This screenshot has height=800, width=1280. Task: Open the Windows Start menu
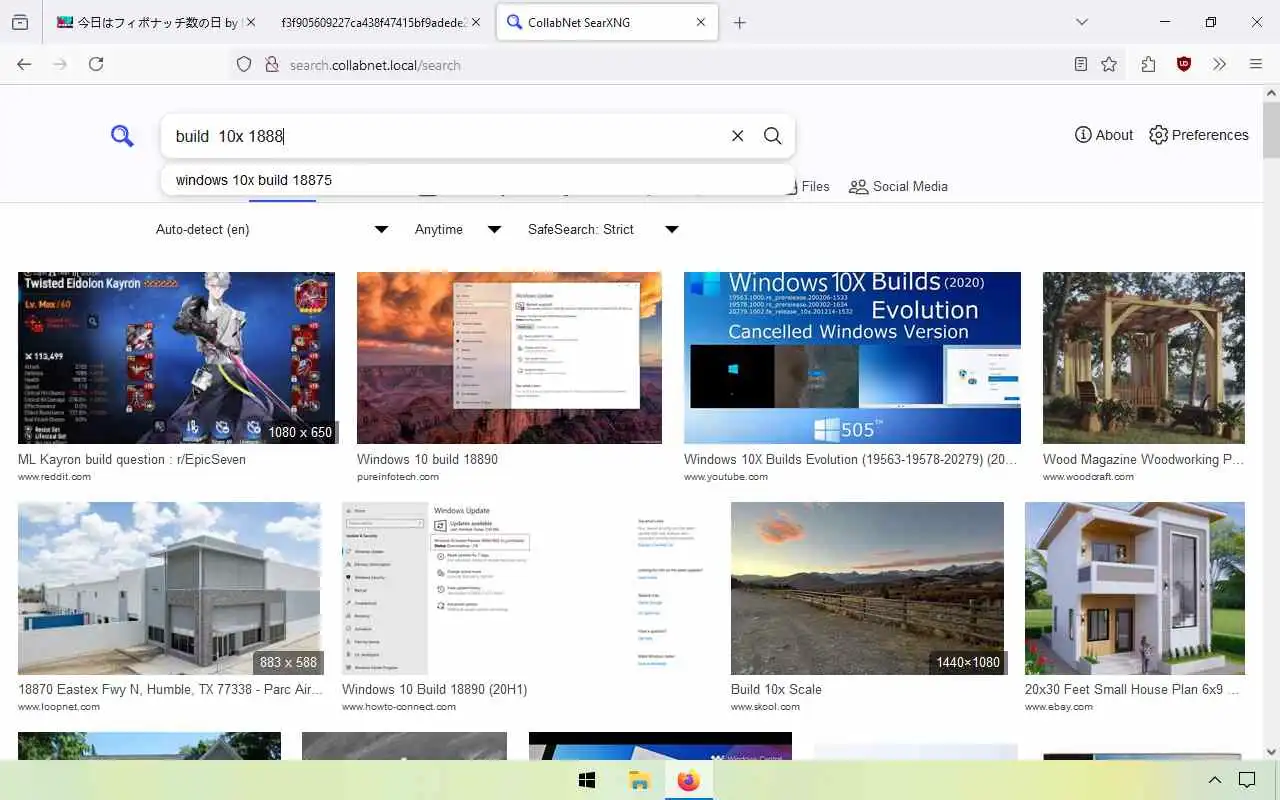tap(587, 780)
